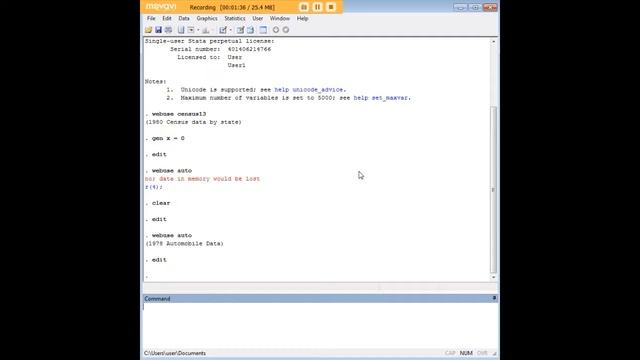This screenshot has height=360, width=640.
Task: Take a screenshot with the Movavi recorder icon
Action: 304,7
